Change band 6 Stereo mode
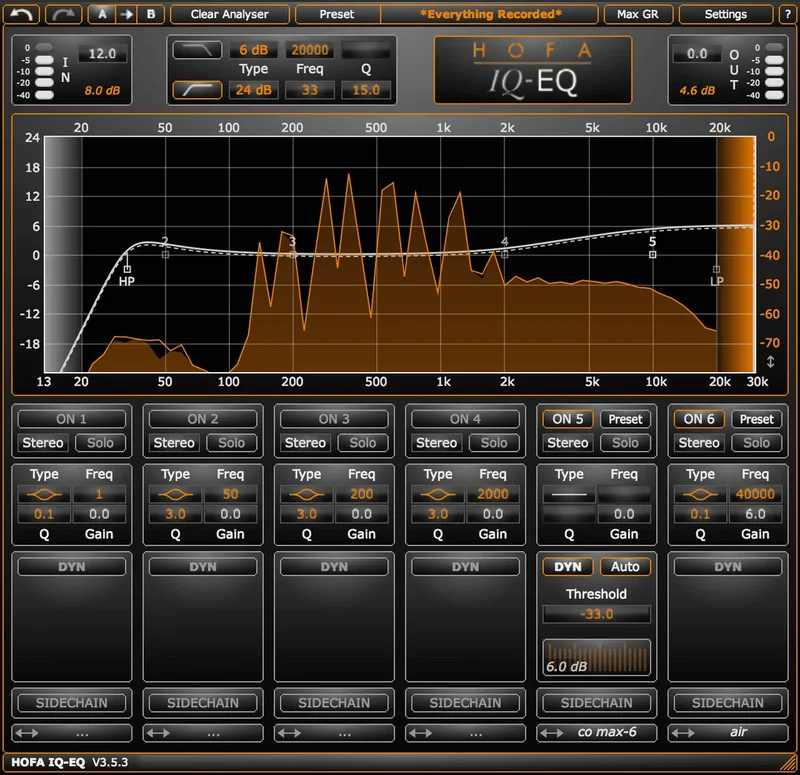 [699, 442]
